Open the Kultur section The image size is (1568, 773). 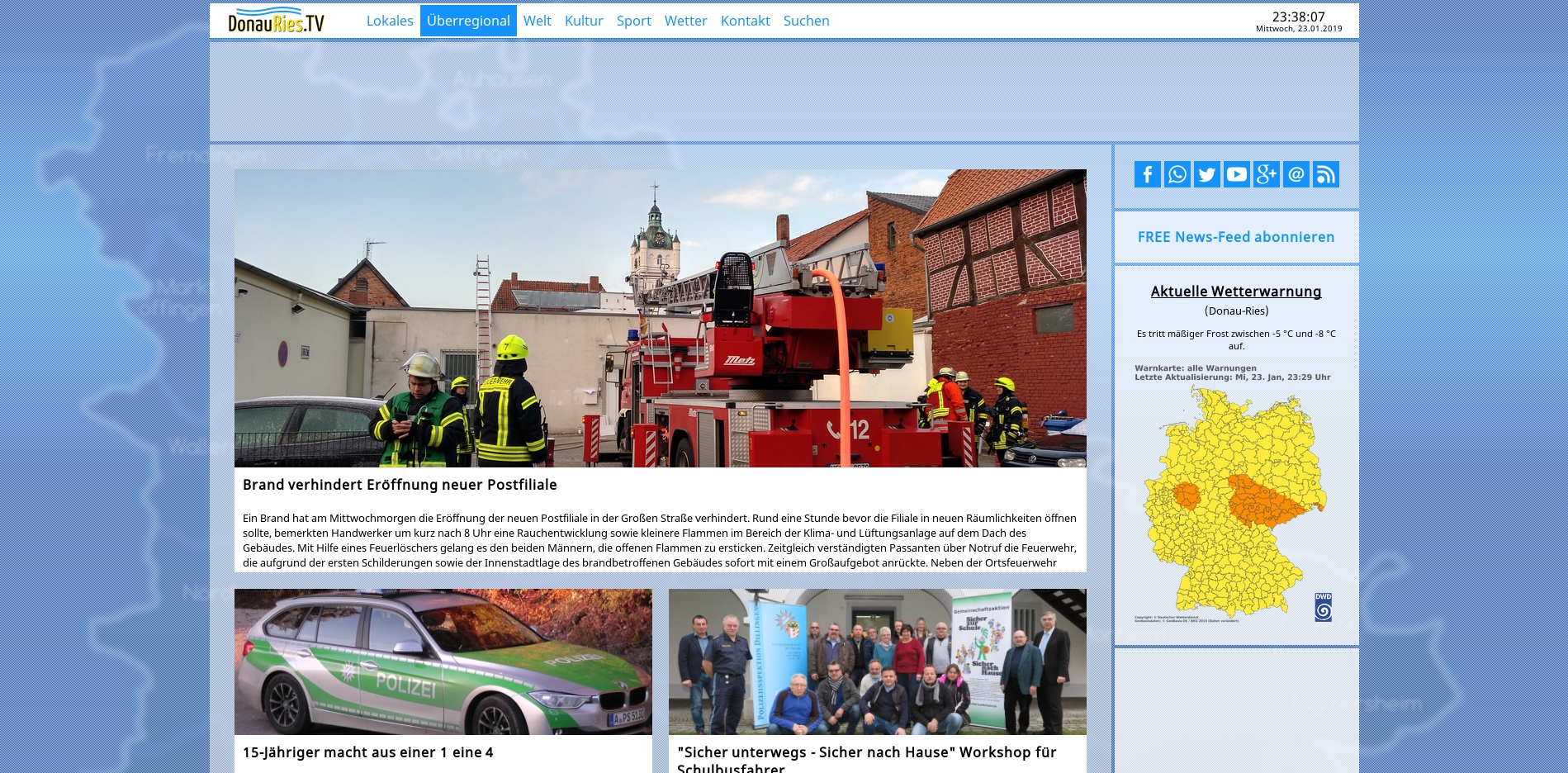(x=583, y=21)
